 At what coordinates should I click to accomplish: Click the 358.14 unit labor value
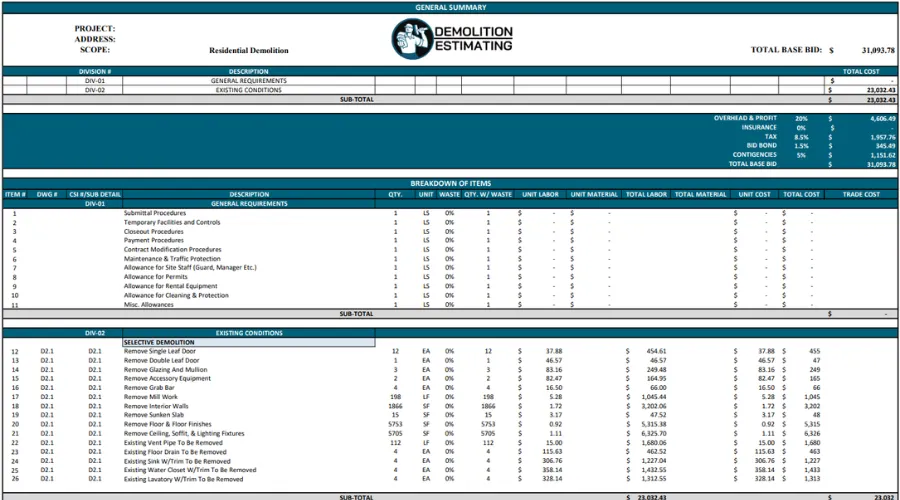[552, 470]
